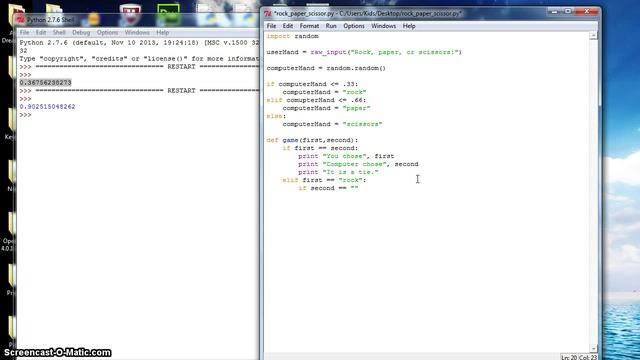Click the "if first == second:" line
Screen dimensions: 640x360
point(320,148)
